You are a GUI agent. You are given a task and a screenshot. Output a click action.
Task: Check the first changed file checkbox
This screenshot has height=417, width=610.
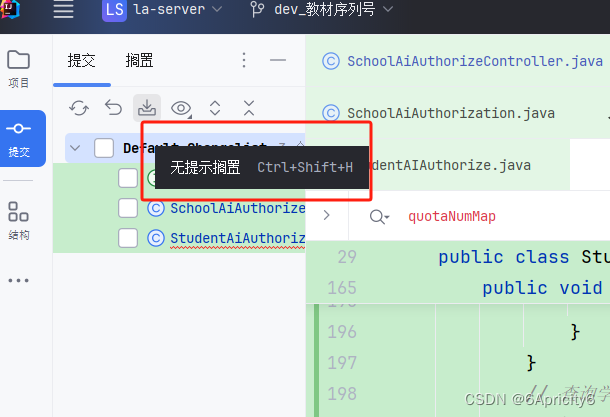(128, 178)
